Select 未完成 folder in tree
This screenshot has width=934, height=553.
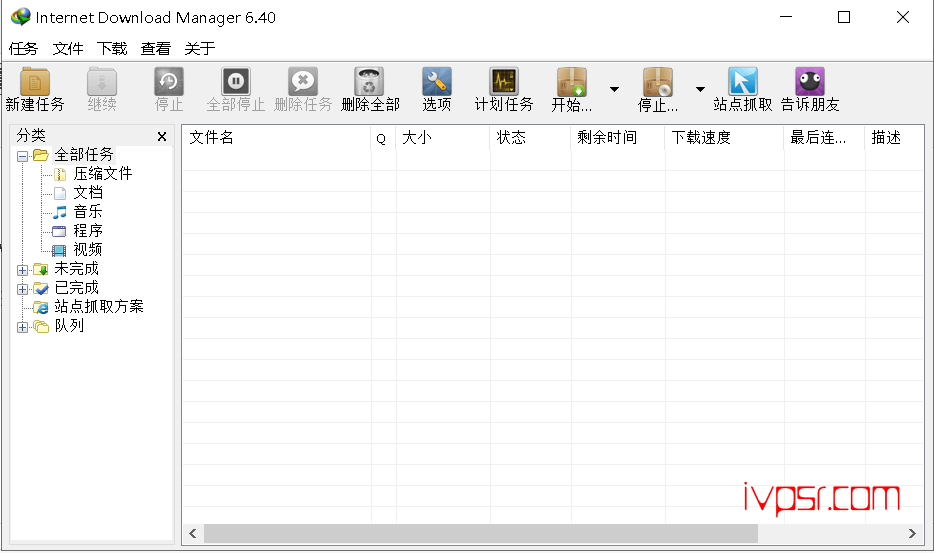(x=76, y=269)
